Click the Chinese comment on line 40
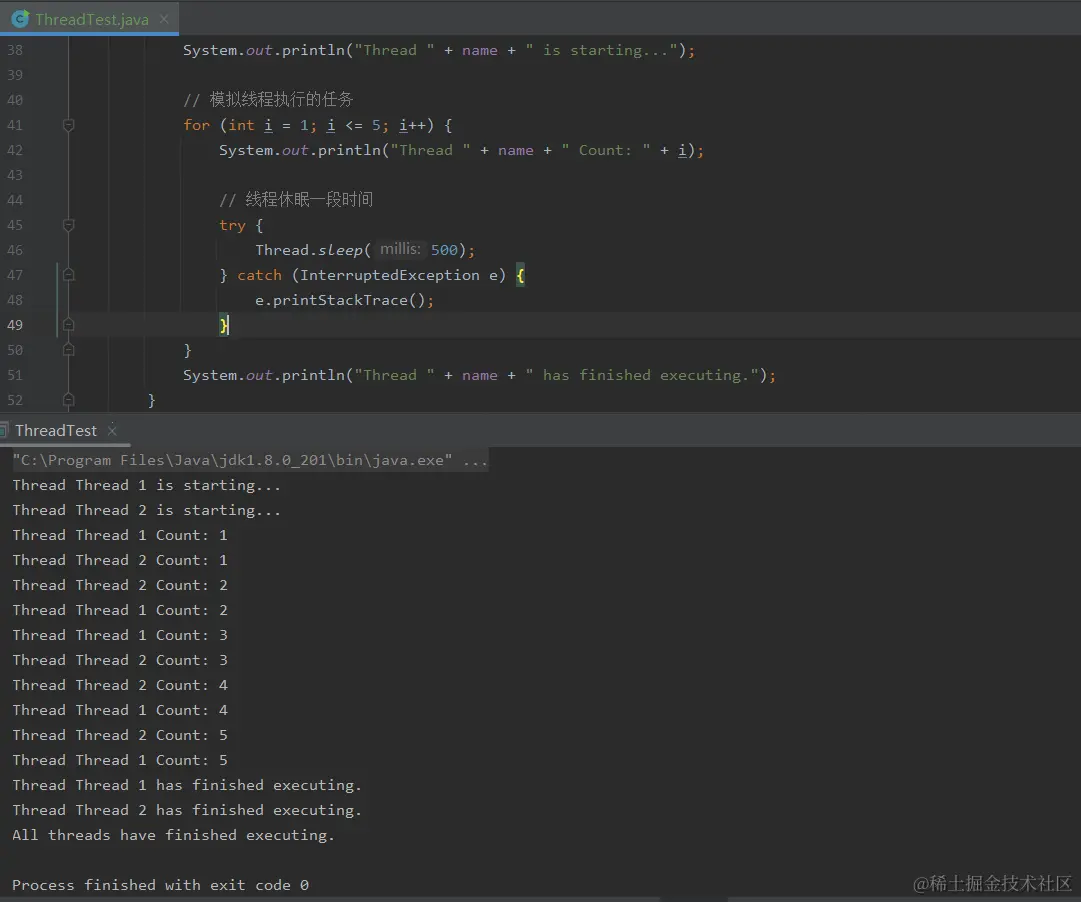1081x902 pixels. coord(268,99)
